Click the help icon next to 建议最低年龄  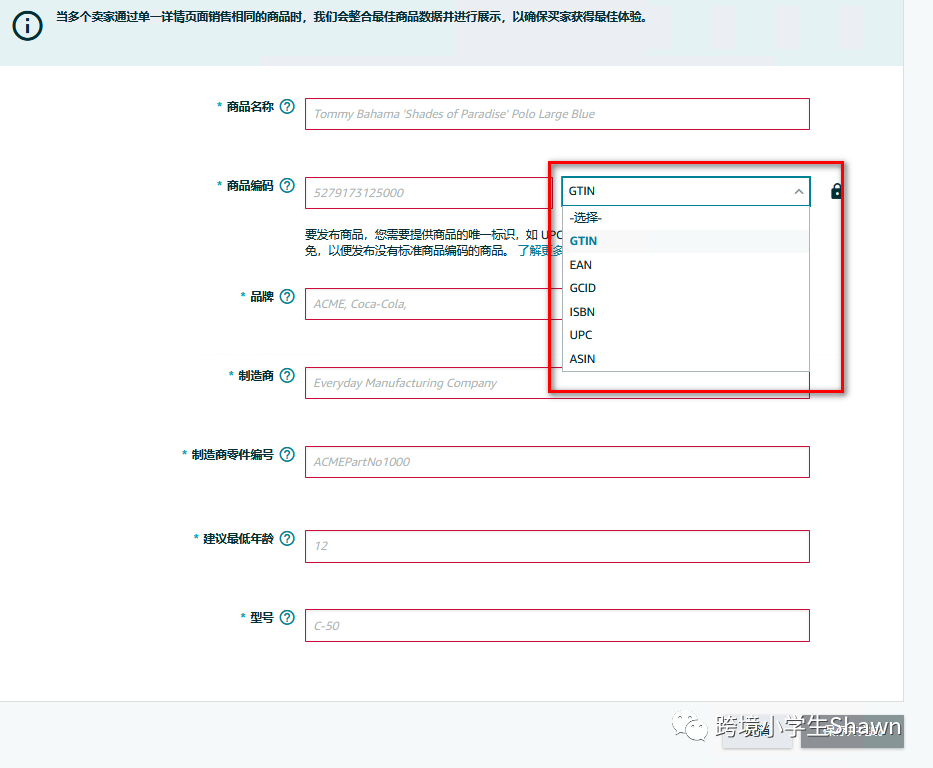tap(288, 538)
